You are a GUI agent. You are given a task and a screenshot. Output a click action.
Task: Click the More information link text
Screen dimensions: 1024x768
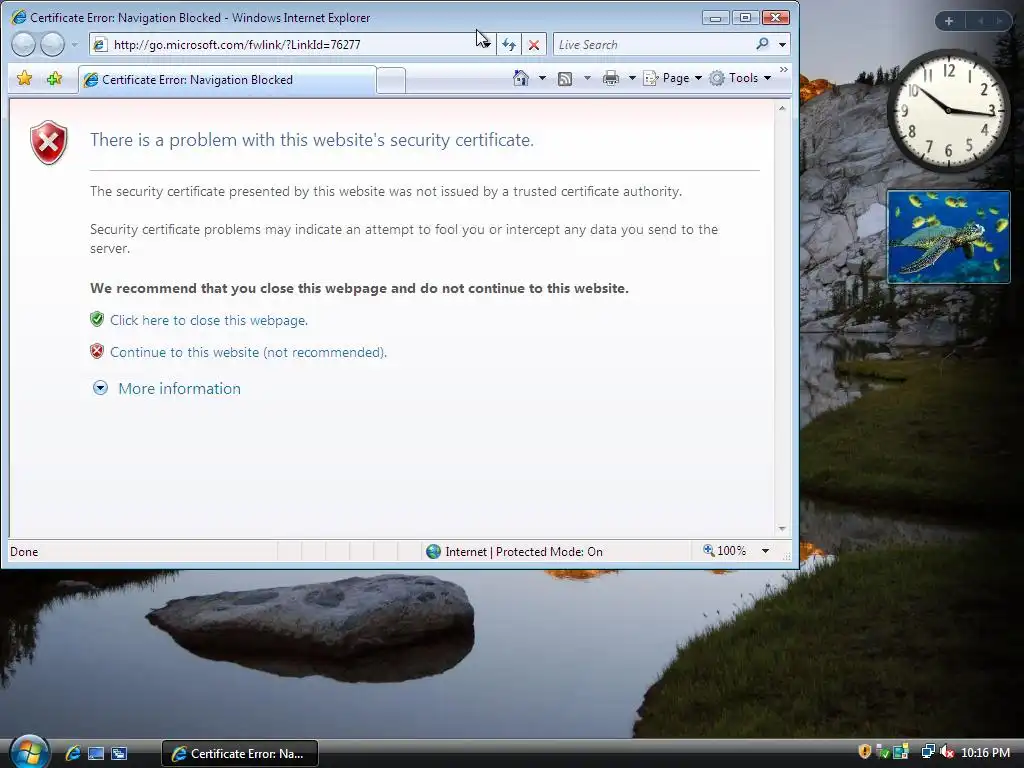(180, 389)
